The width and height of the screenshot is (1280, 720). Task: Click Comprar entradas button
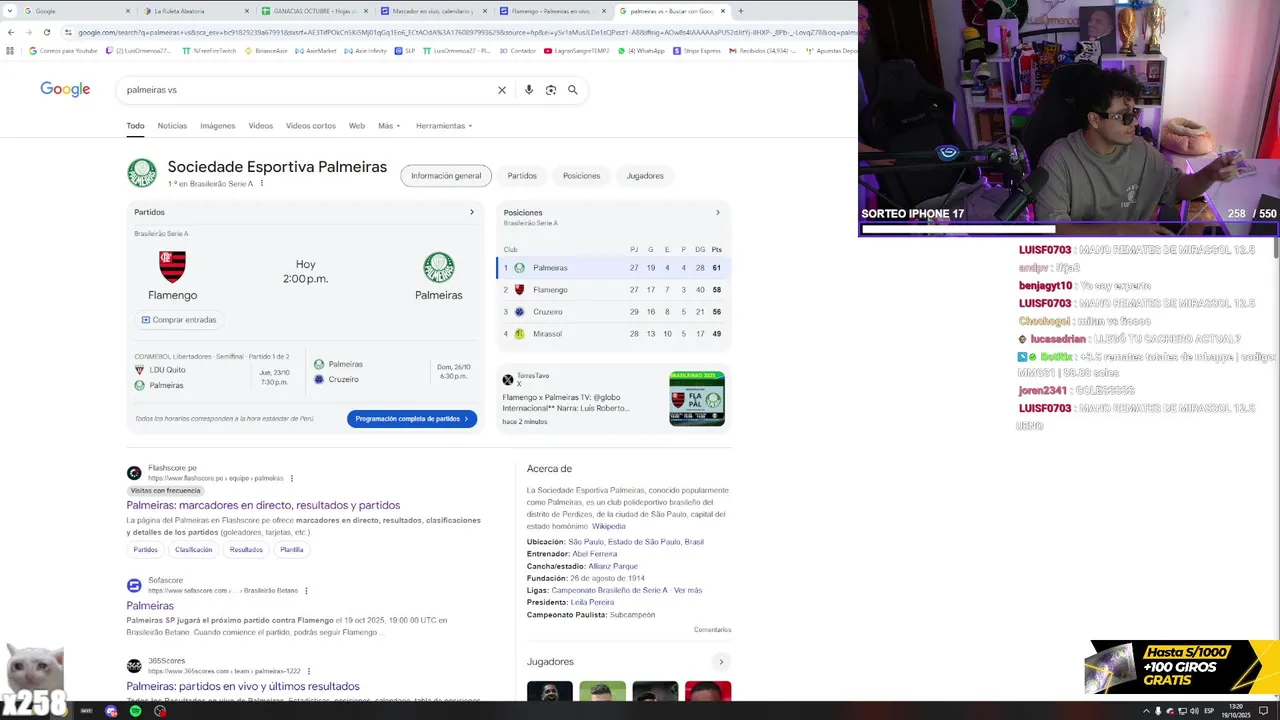(179, 320)
